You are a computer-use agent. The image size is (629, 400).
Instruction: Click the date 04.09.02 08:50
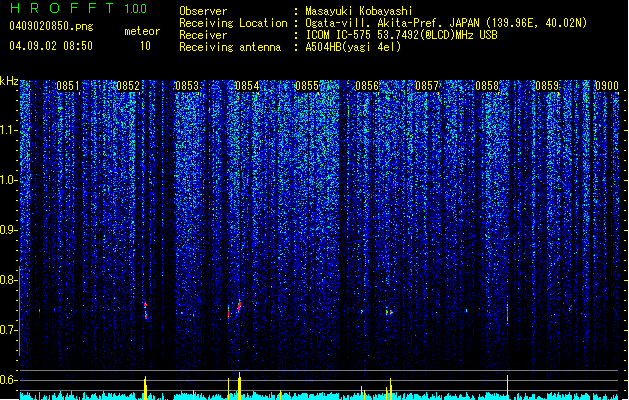click(x=51, y=46)
